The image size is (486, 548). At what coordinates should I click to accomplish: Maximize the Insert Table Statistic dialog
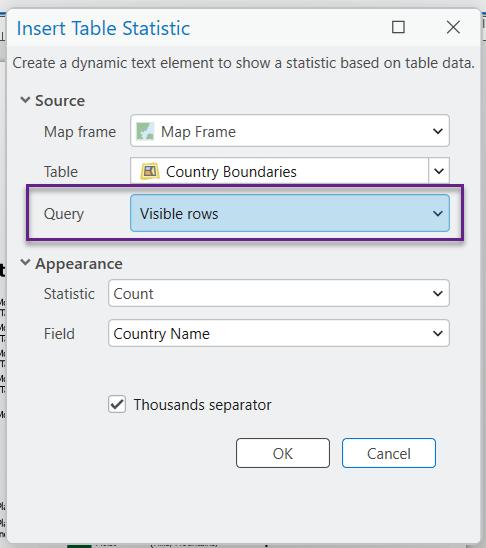point(398,27)
